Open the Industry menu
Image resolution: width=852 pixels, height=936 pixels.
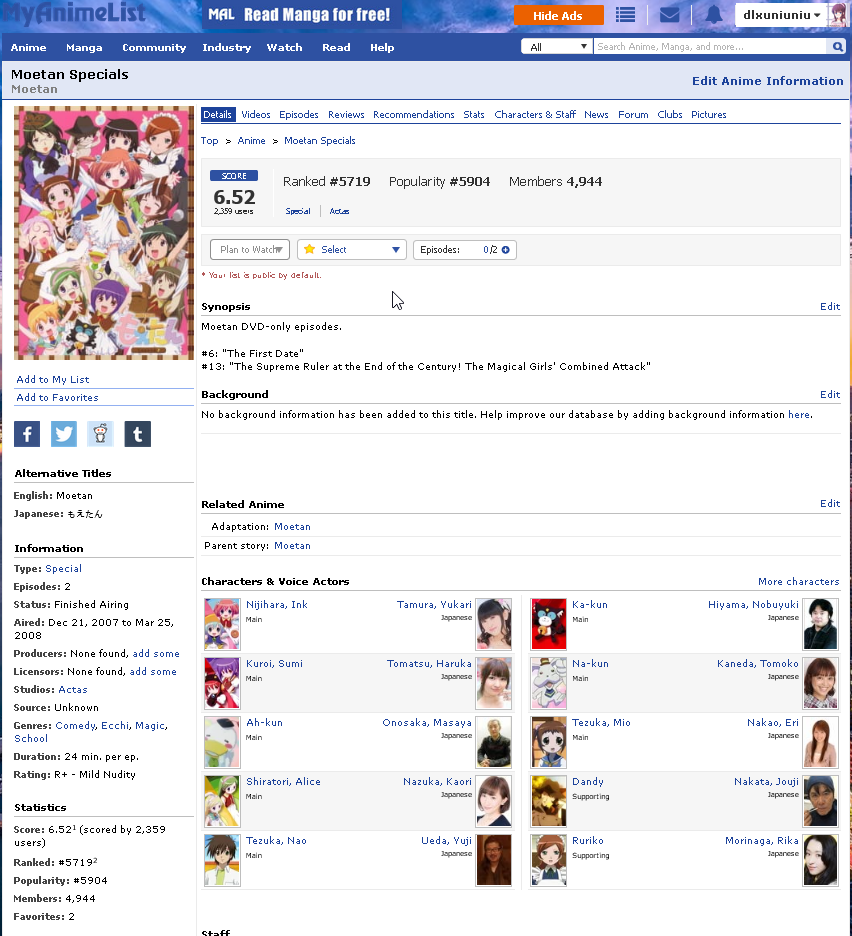click(226, 47)
